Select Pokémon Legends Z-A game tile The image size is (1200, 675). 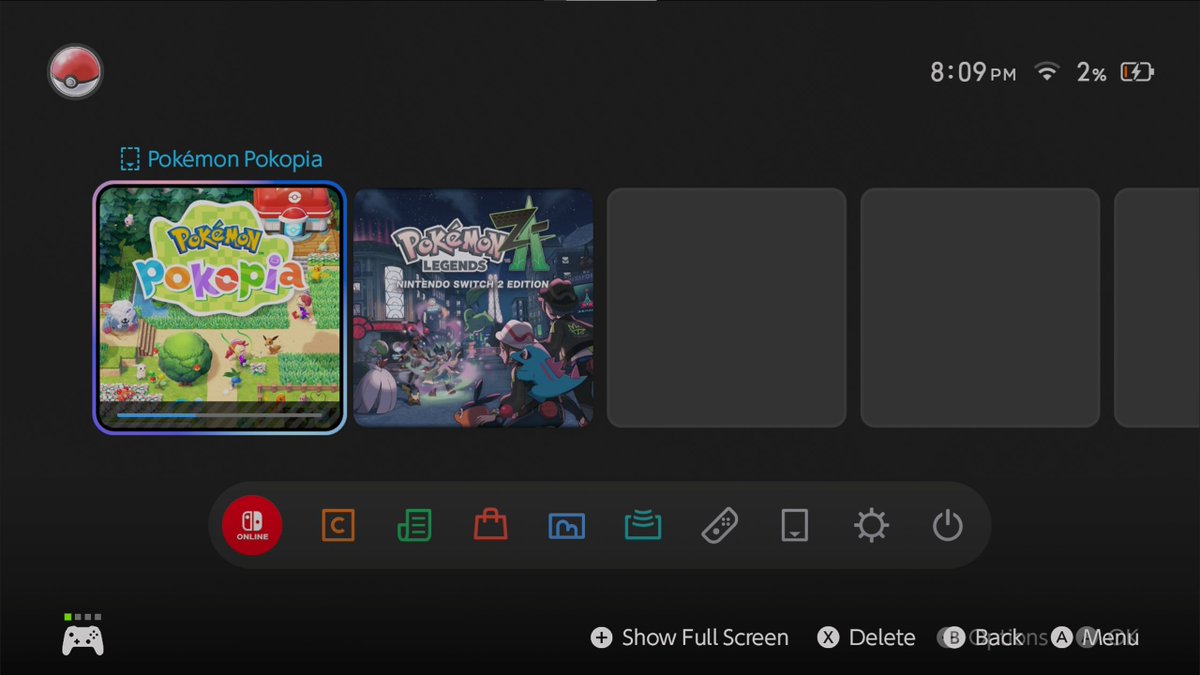(473, 307)
